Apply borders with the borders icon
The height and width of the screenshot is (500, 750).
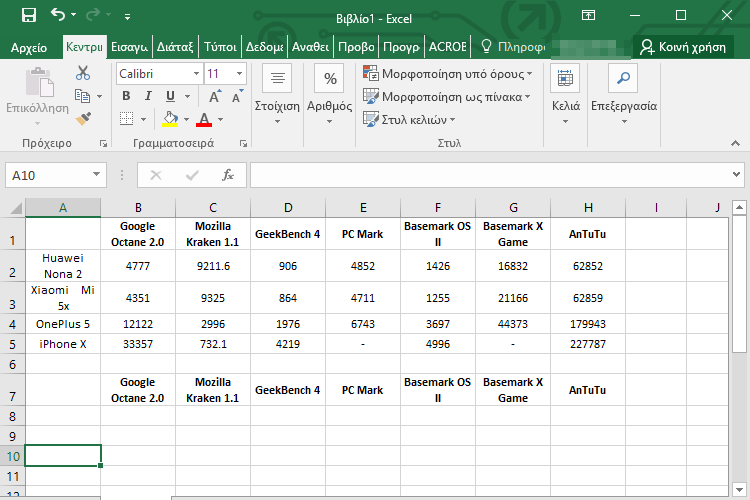coord(126,118)
